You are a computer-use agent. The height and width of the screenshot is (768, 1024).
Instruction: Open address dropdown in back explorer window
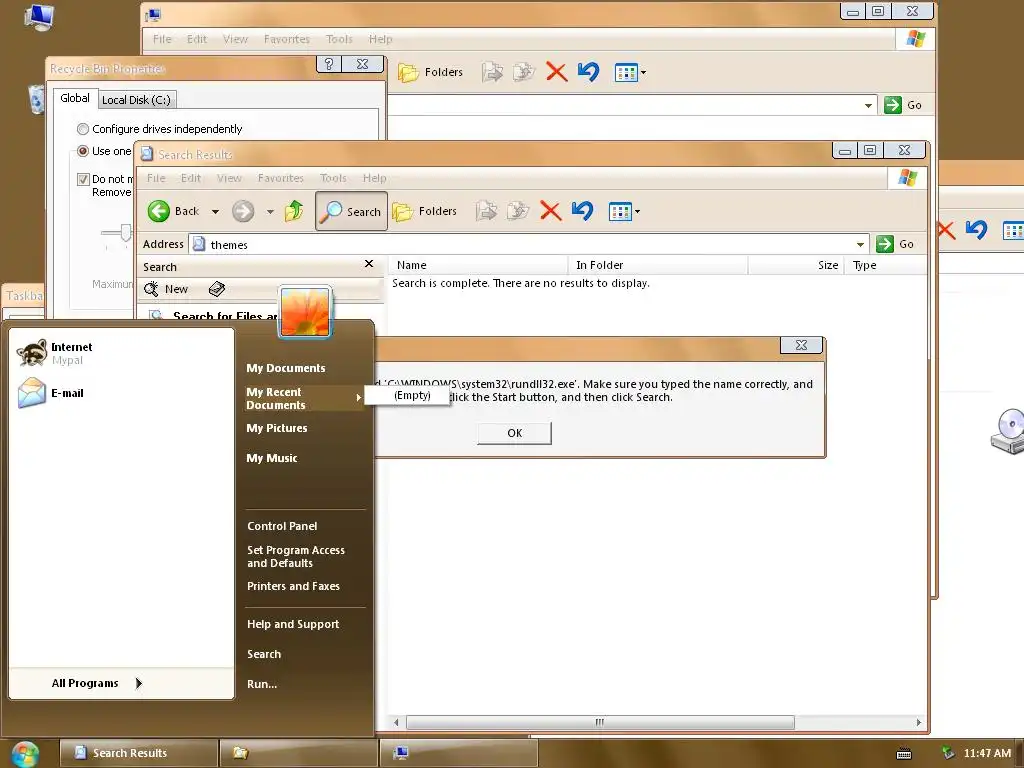coord(868,105)
